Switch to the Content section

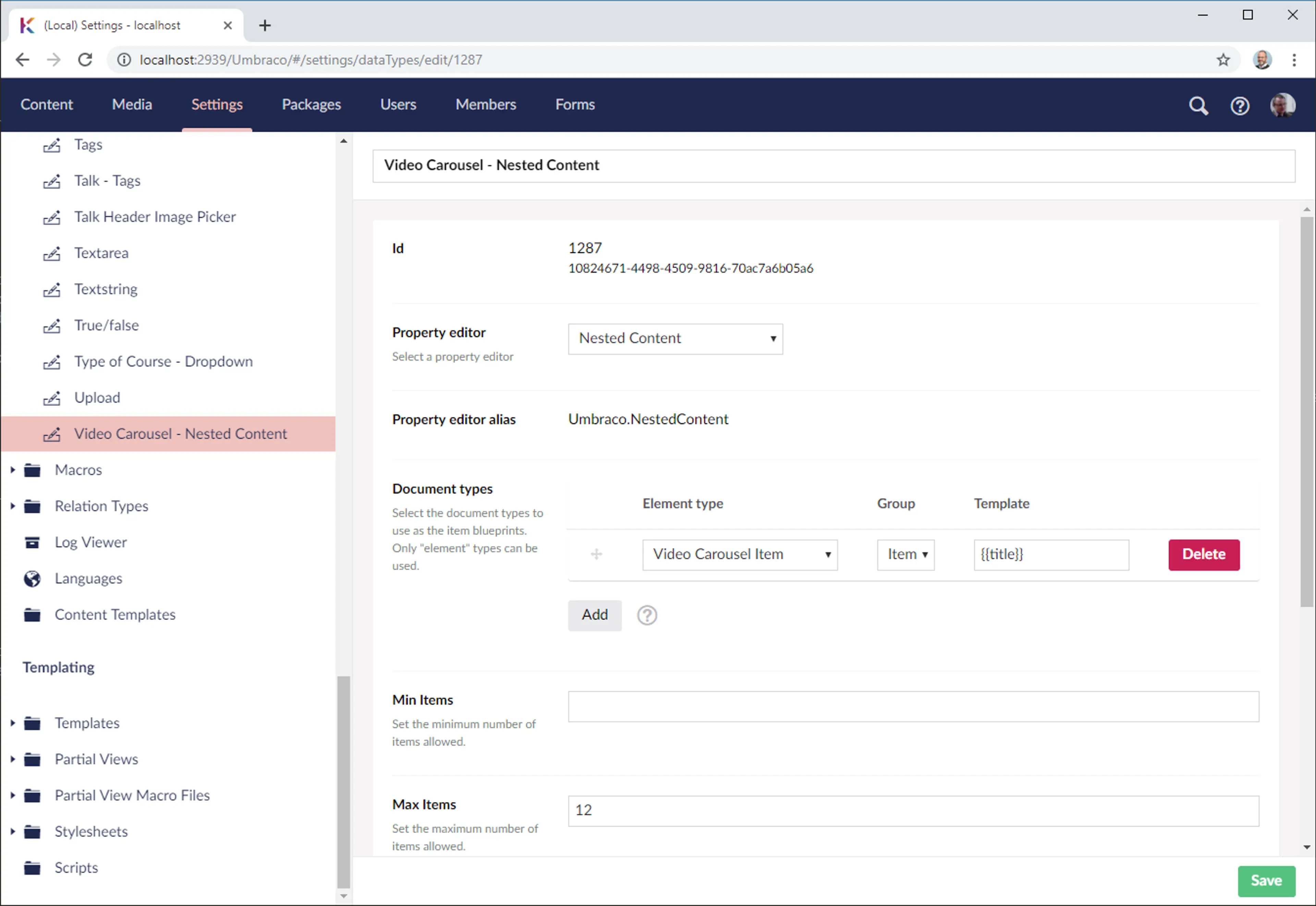coord(47,104)
